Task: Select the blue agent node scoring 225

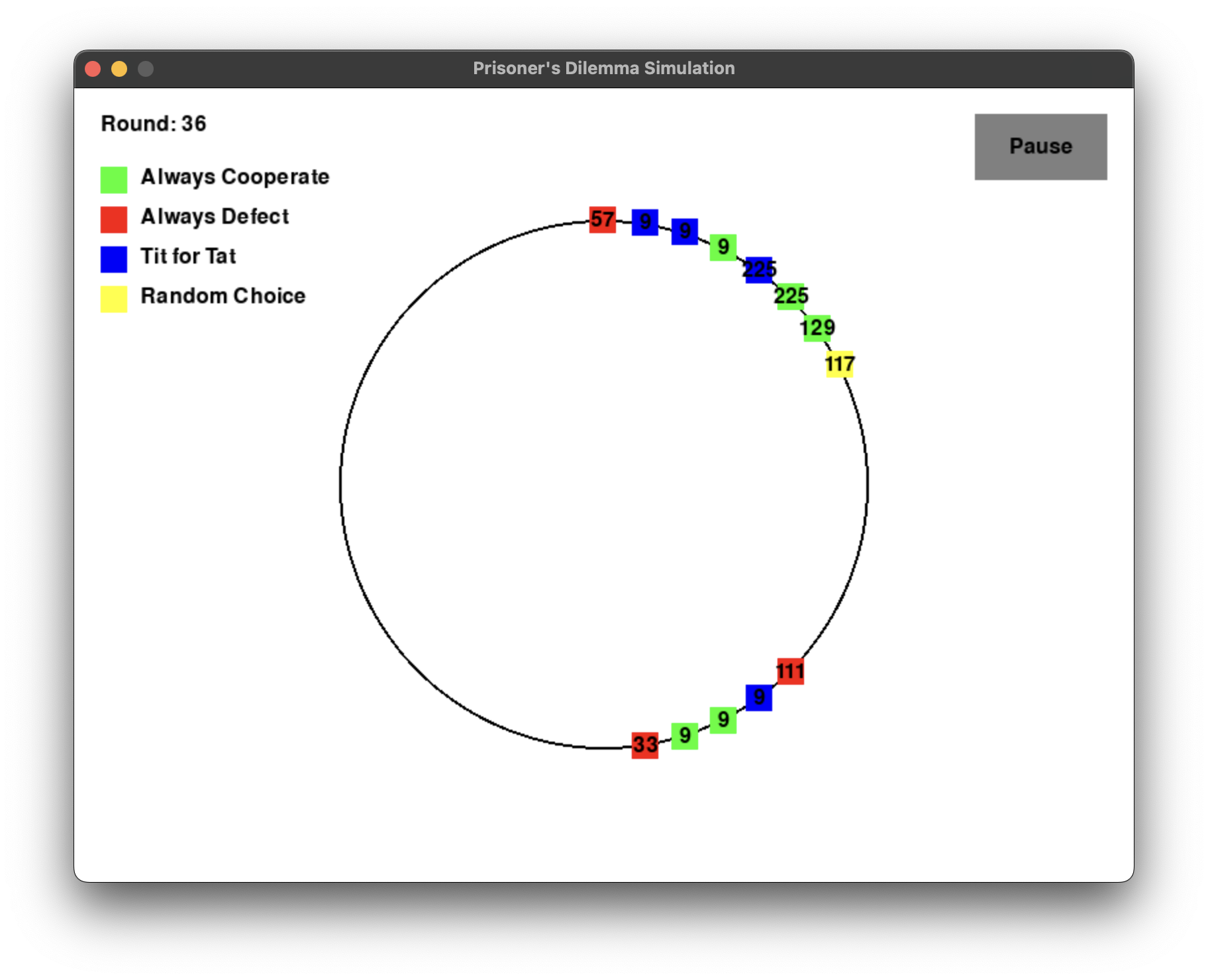Action: tap(759, 269)
